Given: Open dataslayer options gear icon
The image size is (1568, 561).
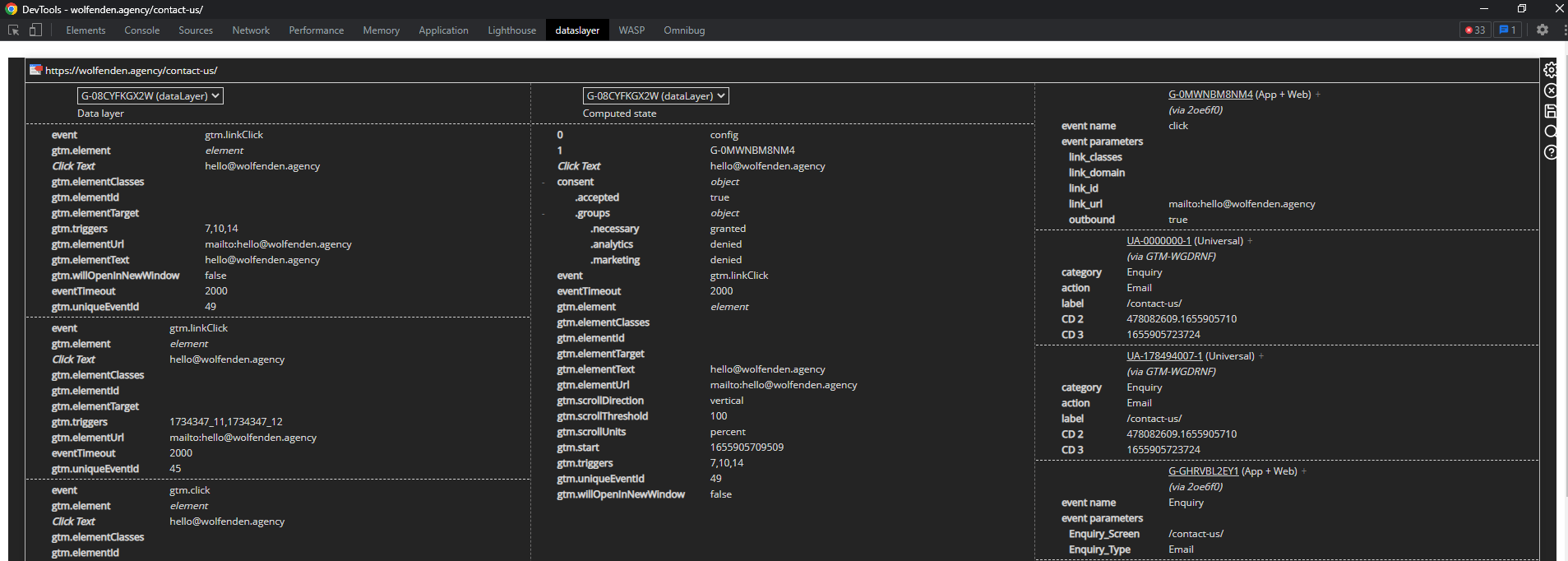Looking at the screenshot, I should point(1551,70).
